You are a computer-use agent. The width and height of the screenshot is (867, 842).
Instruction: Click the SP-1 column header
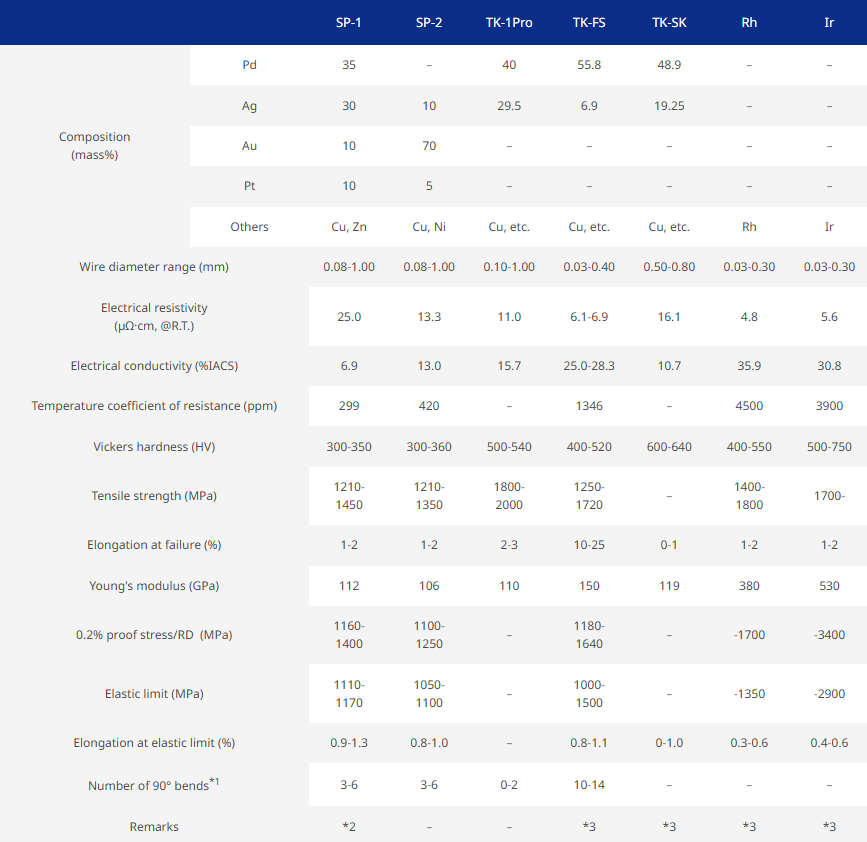click(349, 22)
